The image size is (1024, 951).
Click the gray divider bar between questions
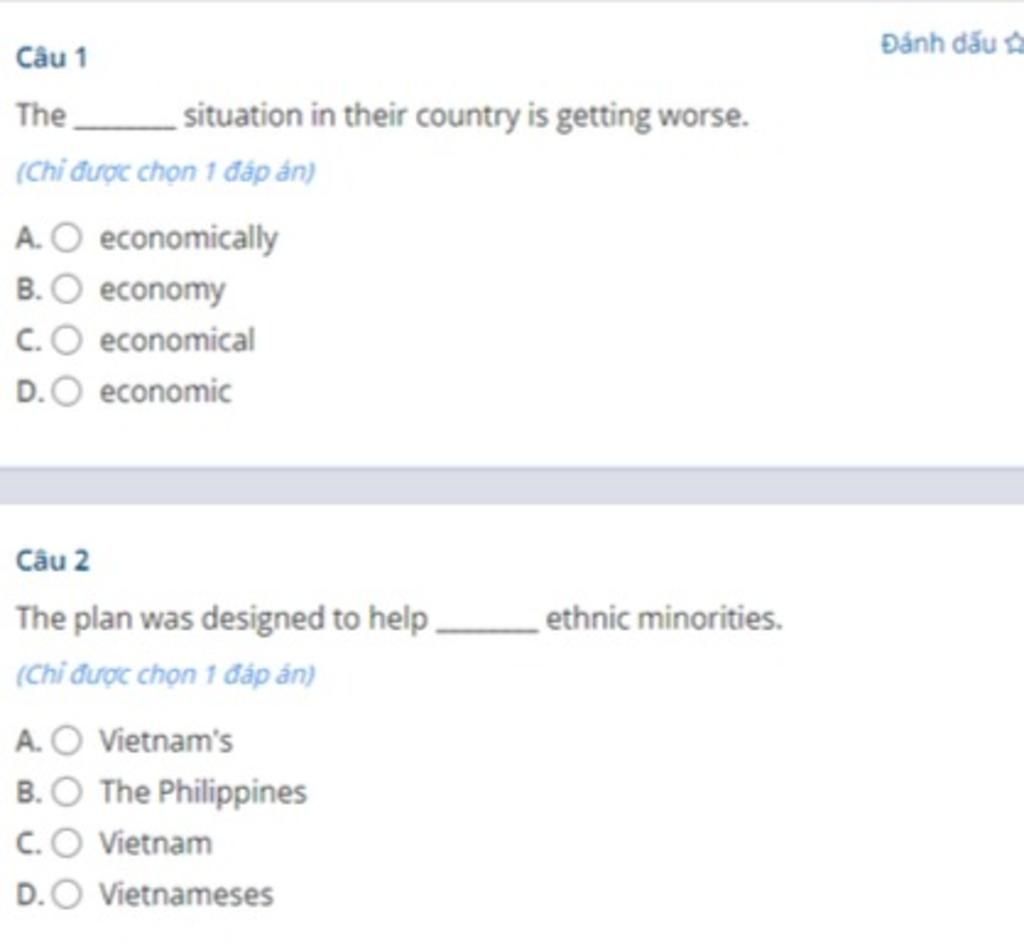pos(512,486)
